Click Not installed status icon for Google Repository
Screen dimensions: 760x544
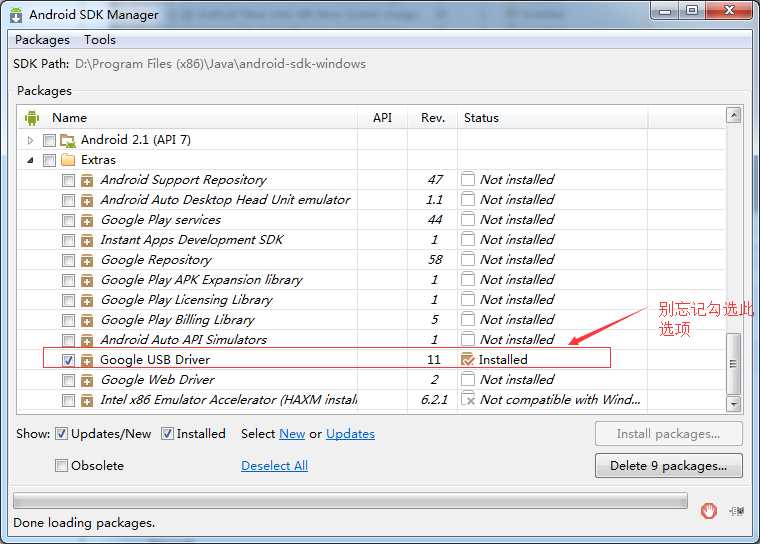click(x=468, y=259)
